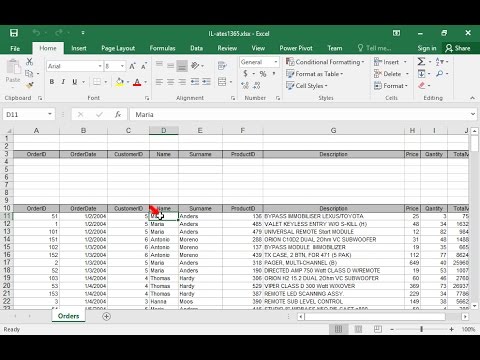Click the Share button

click(x=458, y=48)
